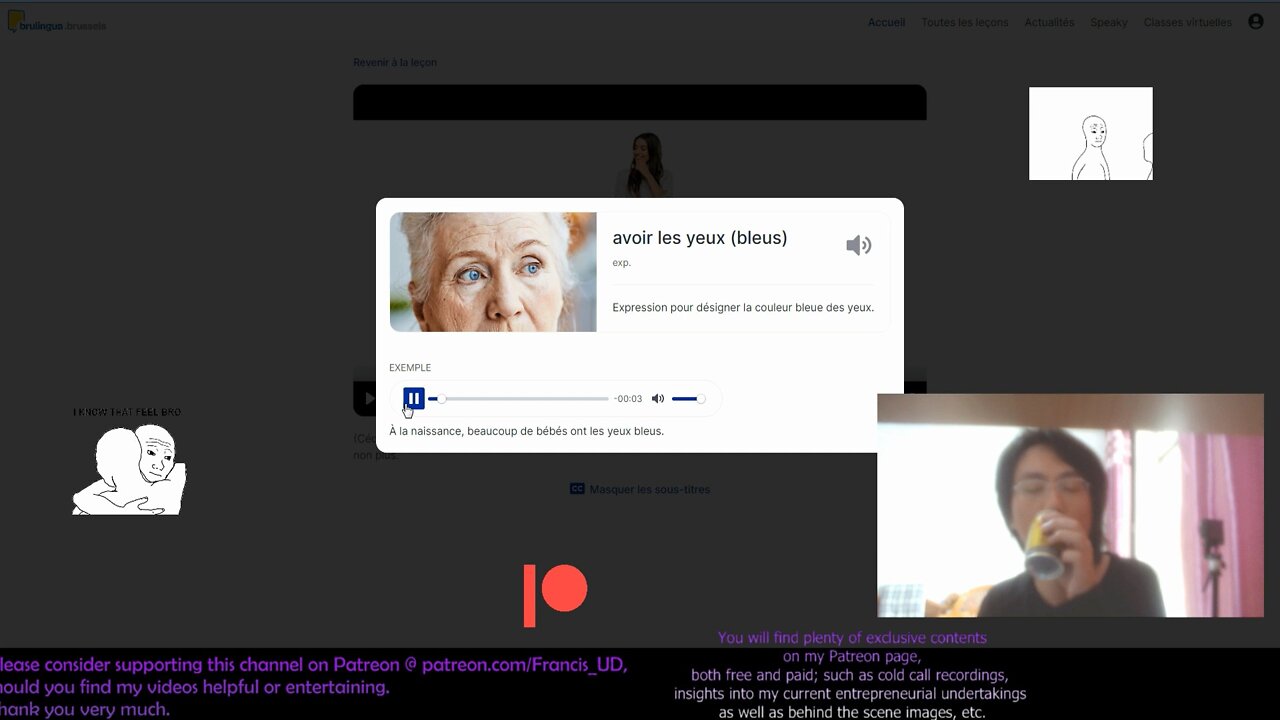Play the pronunciation of 'avoir les yeux (bleus)'
This screenshot has width=1280, height=720.
858,245
